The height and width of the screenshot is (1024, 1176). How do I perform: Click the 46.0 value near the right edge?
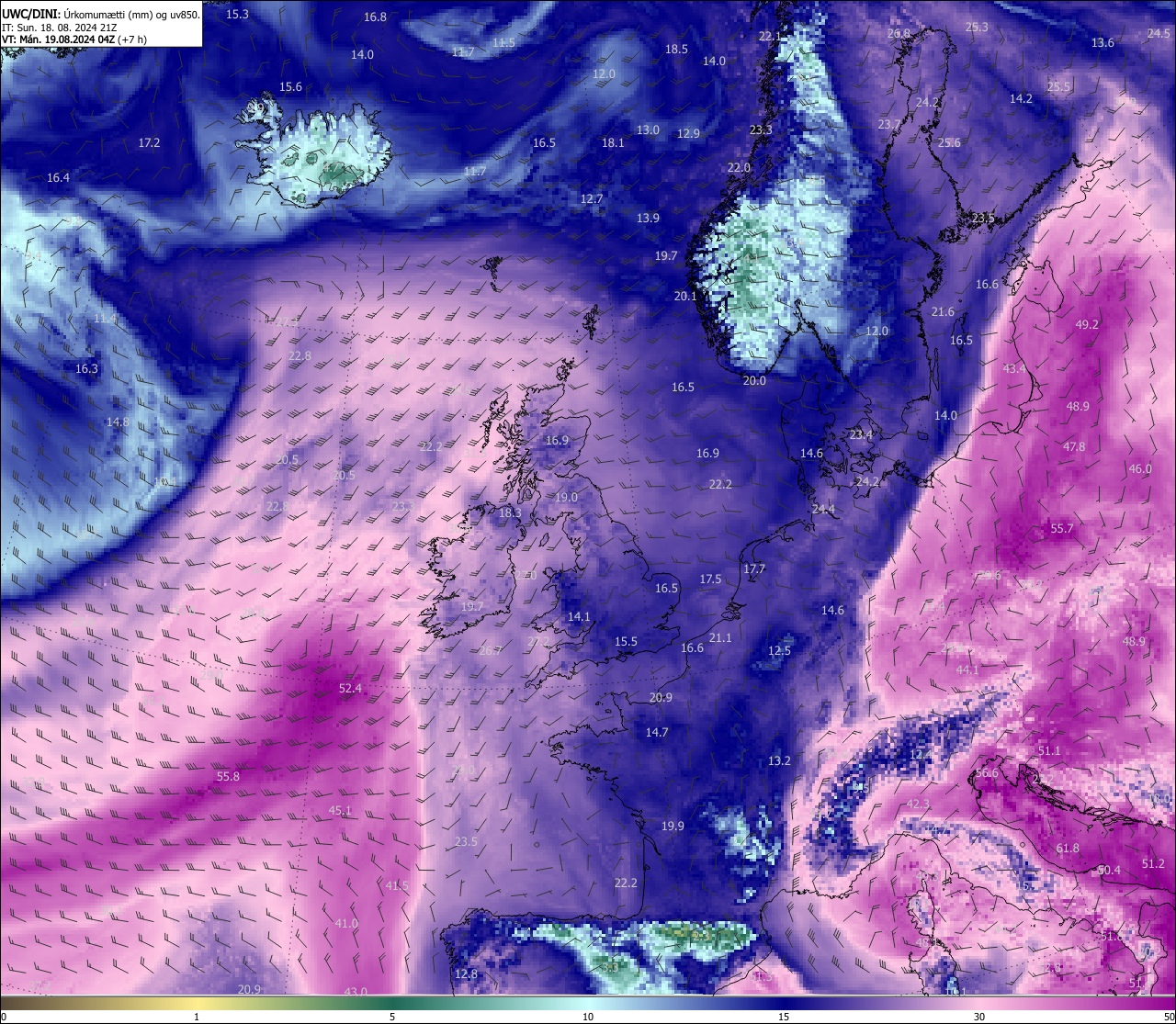[1140, 468]
